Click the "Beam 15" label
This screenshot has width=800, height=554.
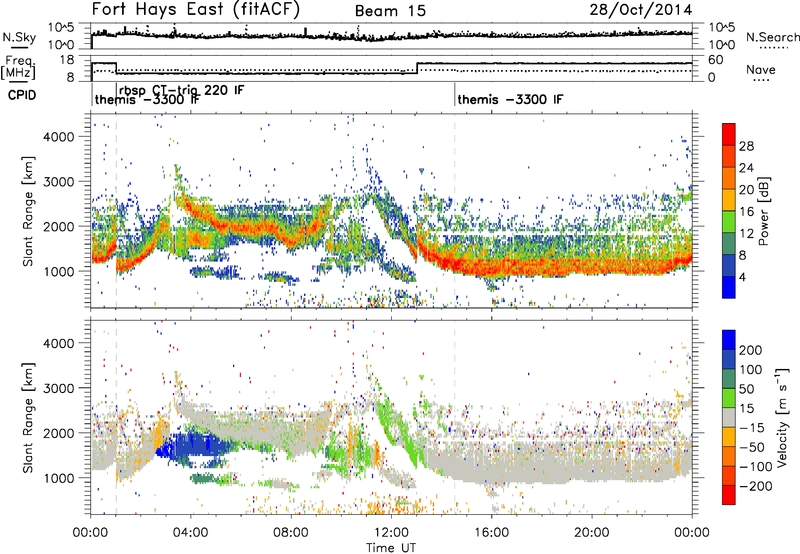pyautogui.click(x=390, y=11)
